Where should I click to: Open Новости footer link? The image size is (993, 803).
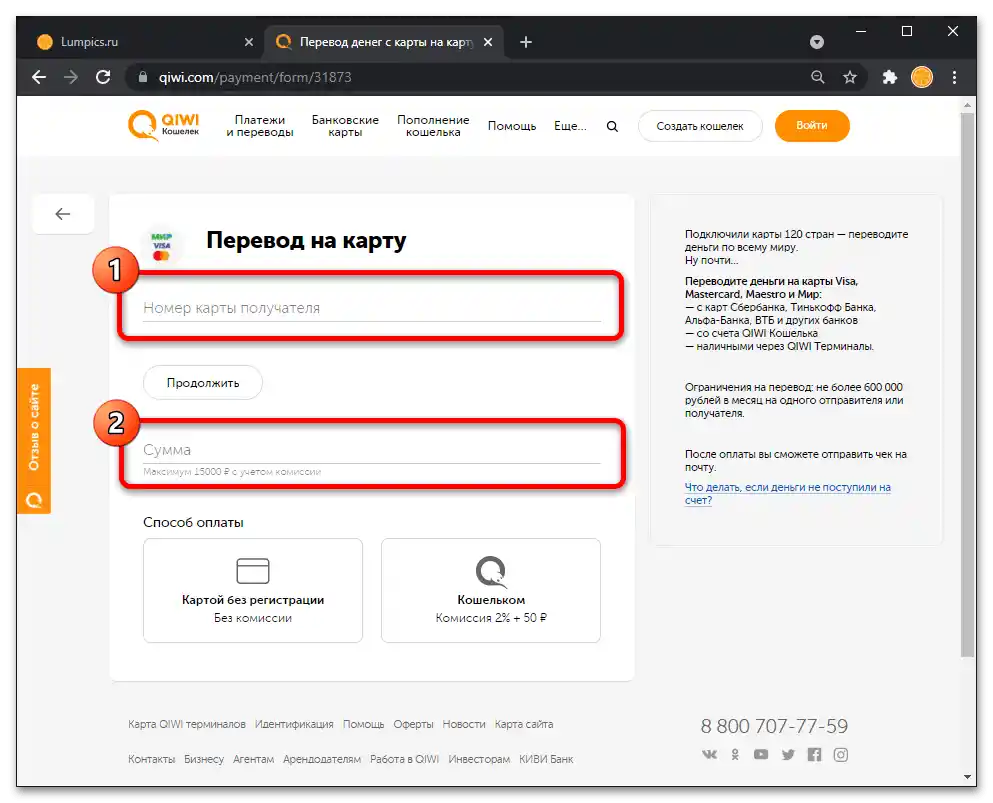[464, 724]
